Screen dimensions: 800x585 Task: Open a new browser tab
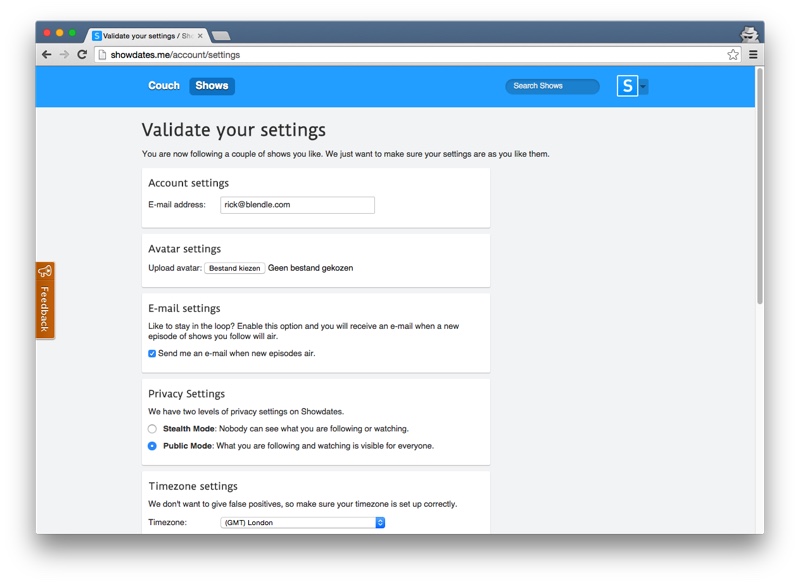coord(221,36)
